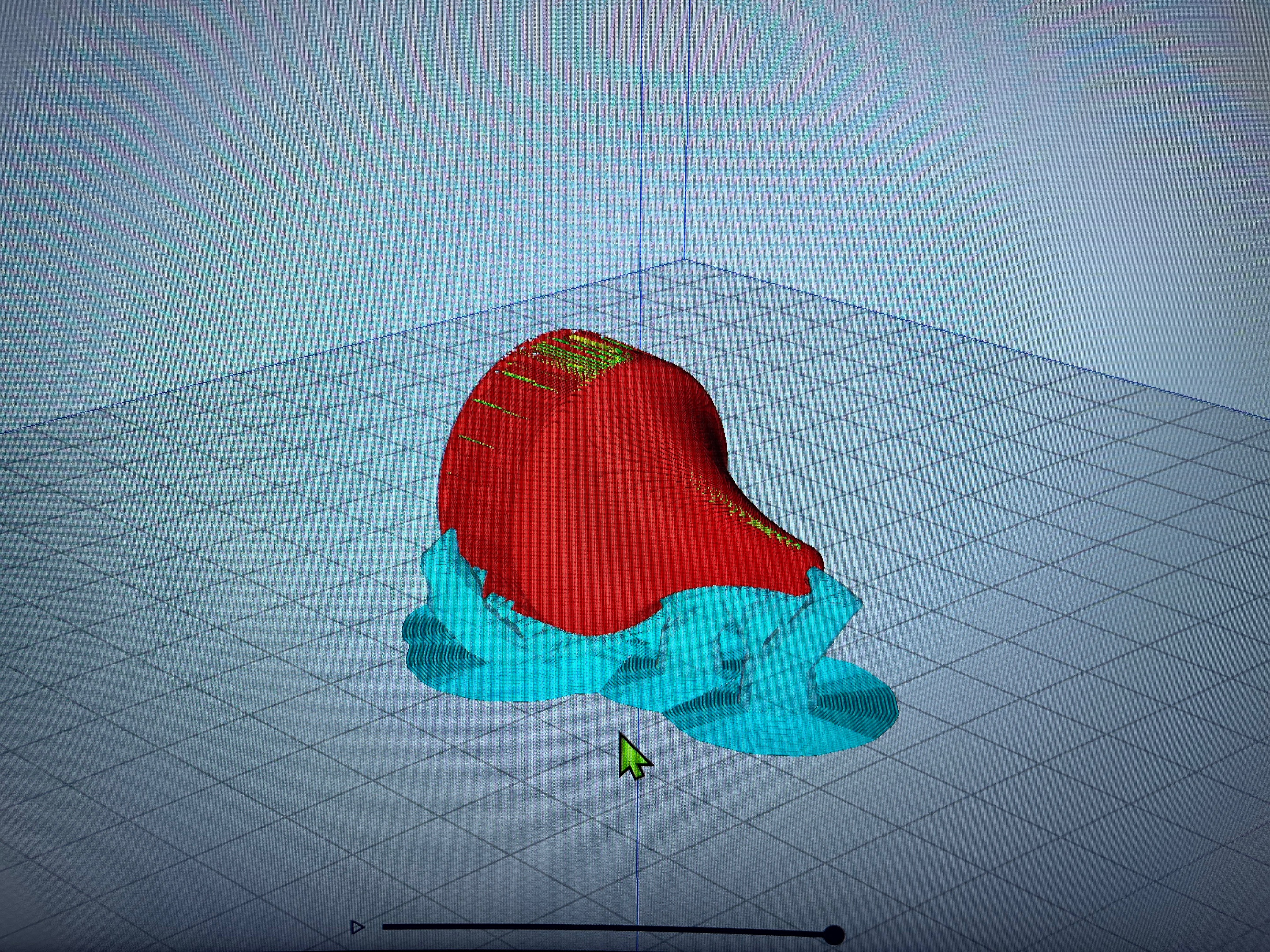1270x952 pixels.
Task: Click the cyan support beneath the model's front
Action: point(580,654)
